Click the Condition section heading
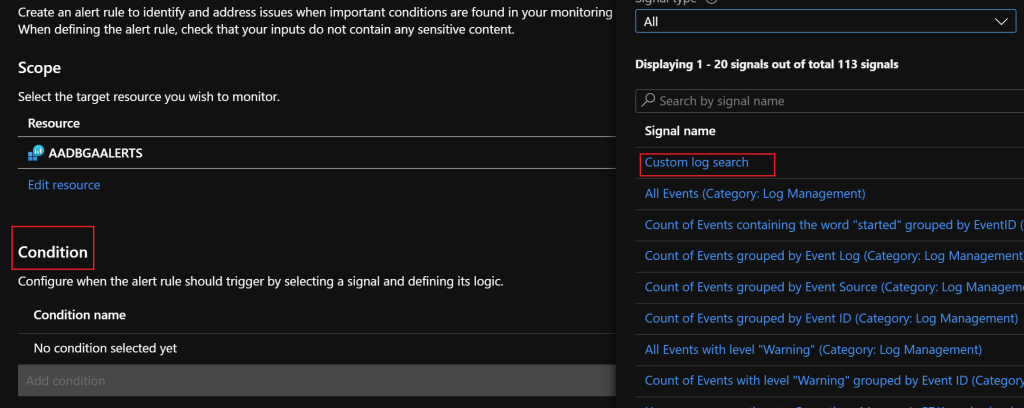The width and height of the screenshot is (1024, 408). point(53,252)
